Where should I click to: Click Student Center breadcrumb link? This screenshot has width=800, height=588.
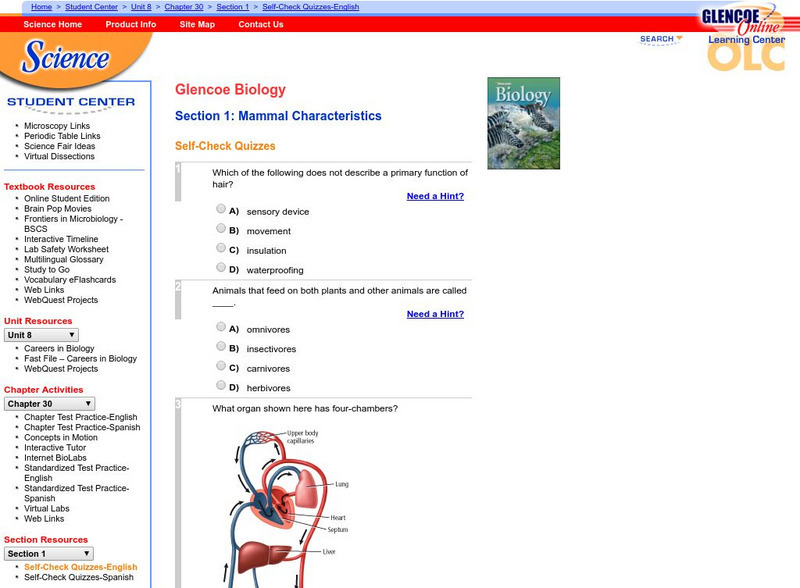[x=91, y=7]
